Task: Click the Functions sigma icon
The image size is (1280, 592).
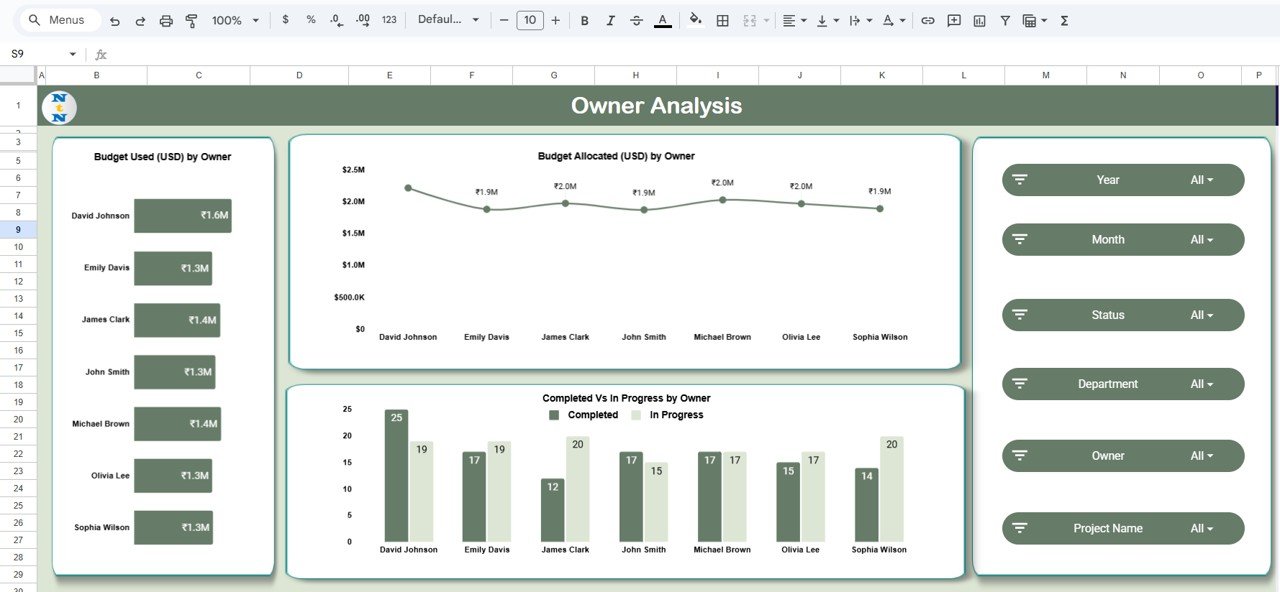Action: click(x=1065, y=19)
